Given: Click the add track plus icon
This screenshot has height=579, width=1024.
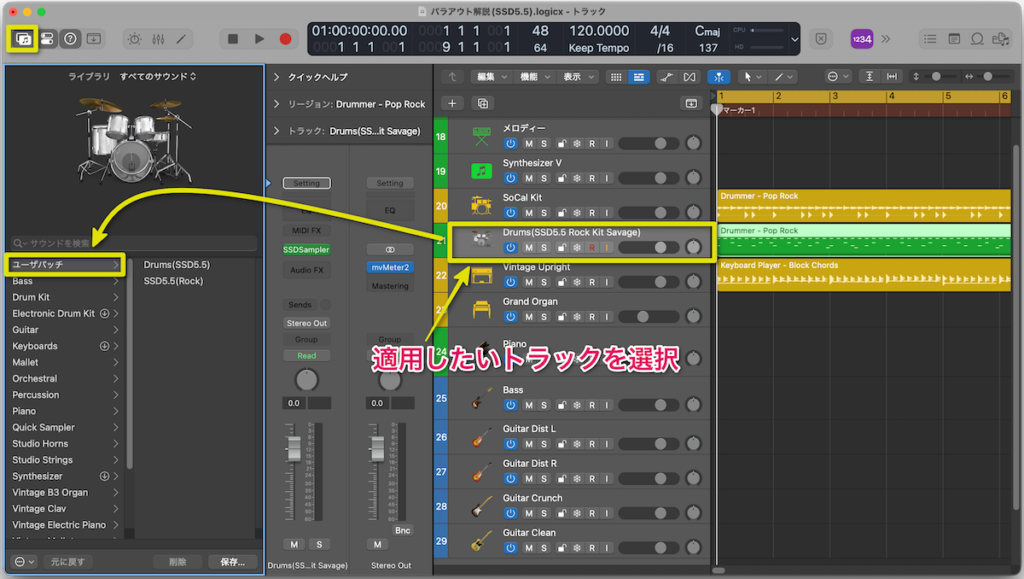Looking at the screenshot, I should coord(452,103).
